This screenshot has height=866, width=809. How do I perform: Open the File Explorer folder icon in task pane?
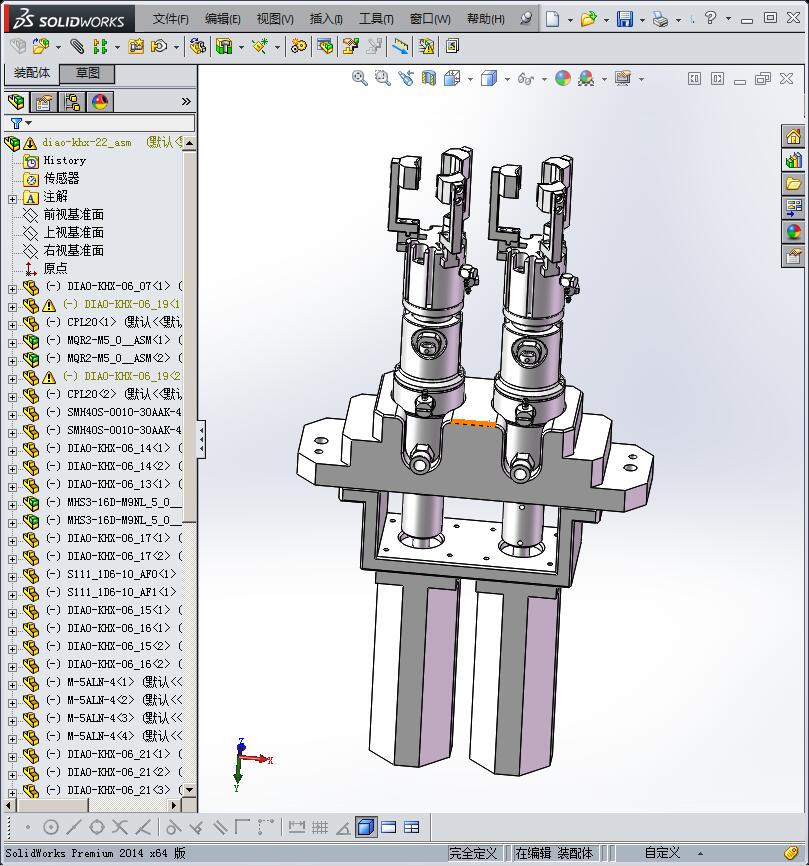point(794,184)
